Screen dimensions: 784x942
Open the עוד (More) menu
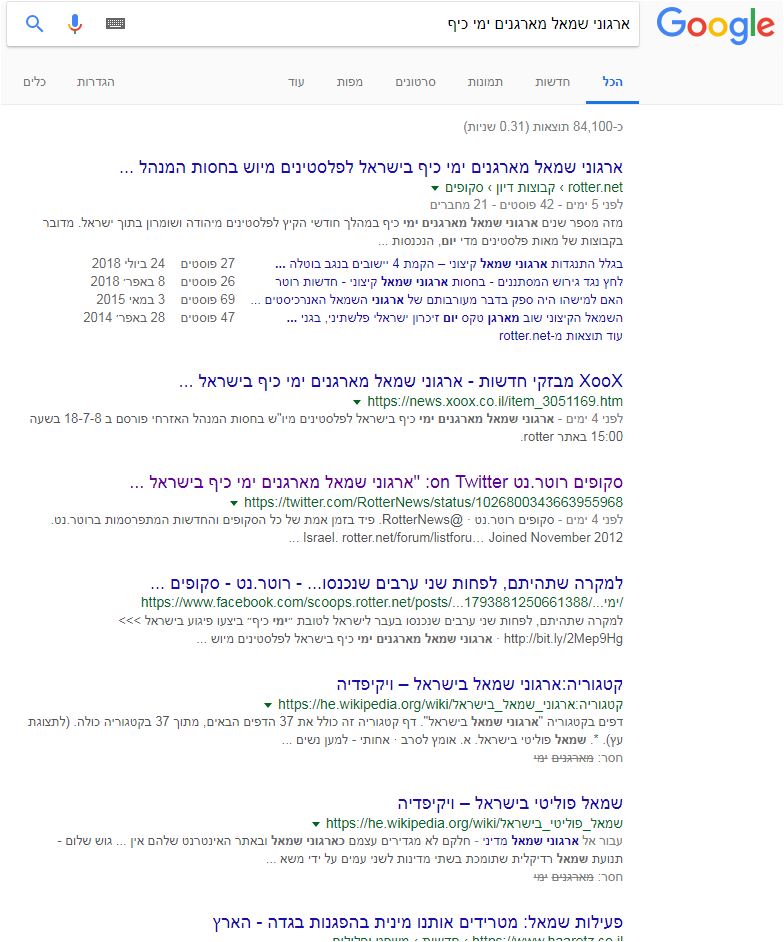pyautogui.click(x=296, y=82)
